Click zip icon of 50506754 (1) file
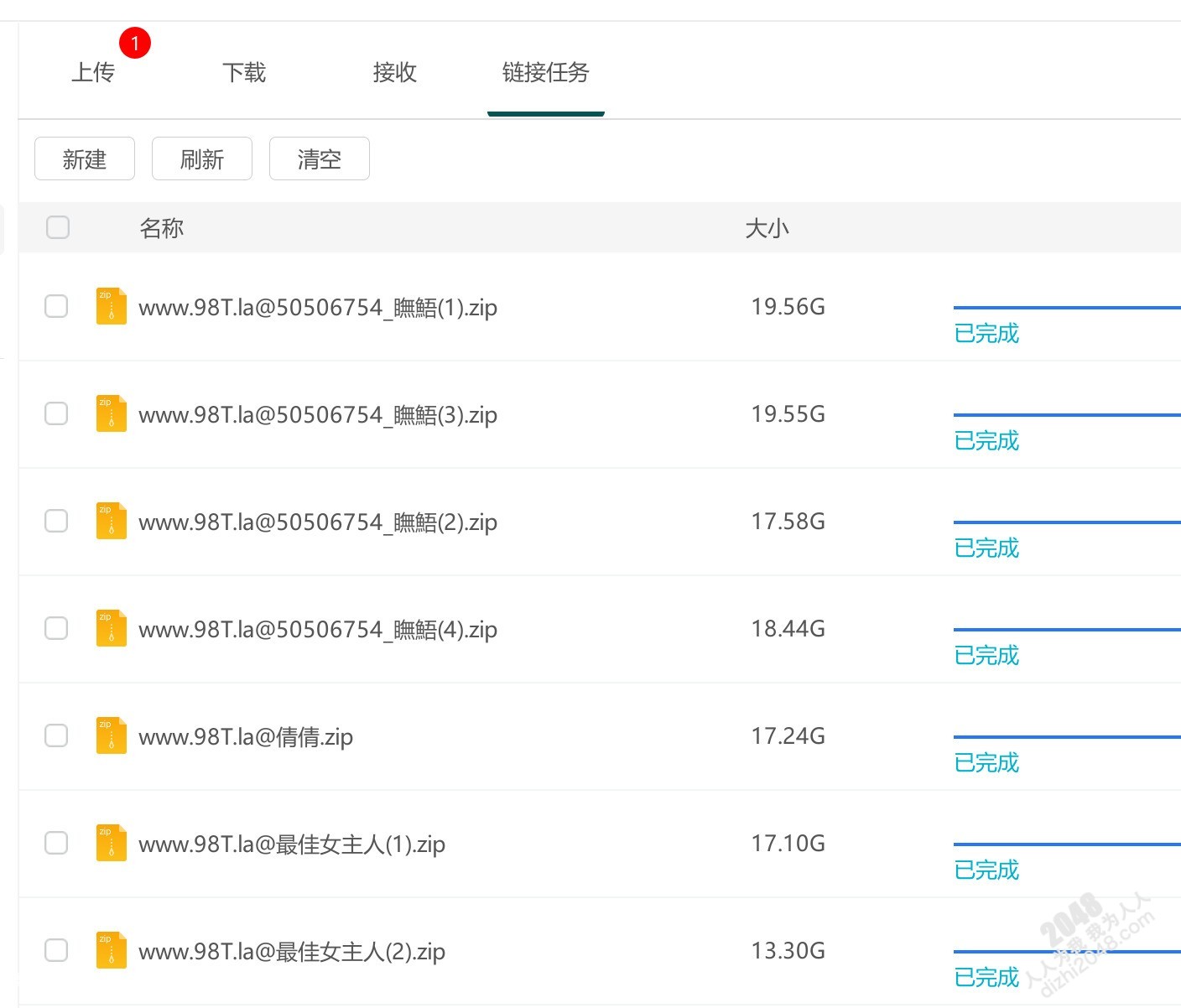The image size is (1181, 1008). click(112, 306)
